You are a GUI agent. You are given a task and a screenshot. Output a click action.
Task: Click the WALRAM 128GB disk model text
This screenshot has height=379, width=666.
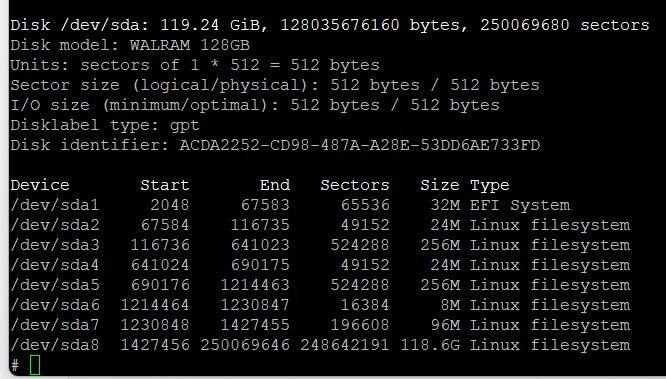(x=190, y=45)
